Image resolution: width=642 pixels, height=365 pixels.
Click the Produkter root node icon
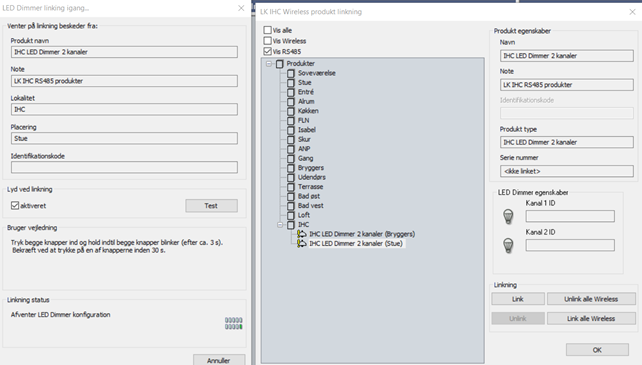point(280,64)
